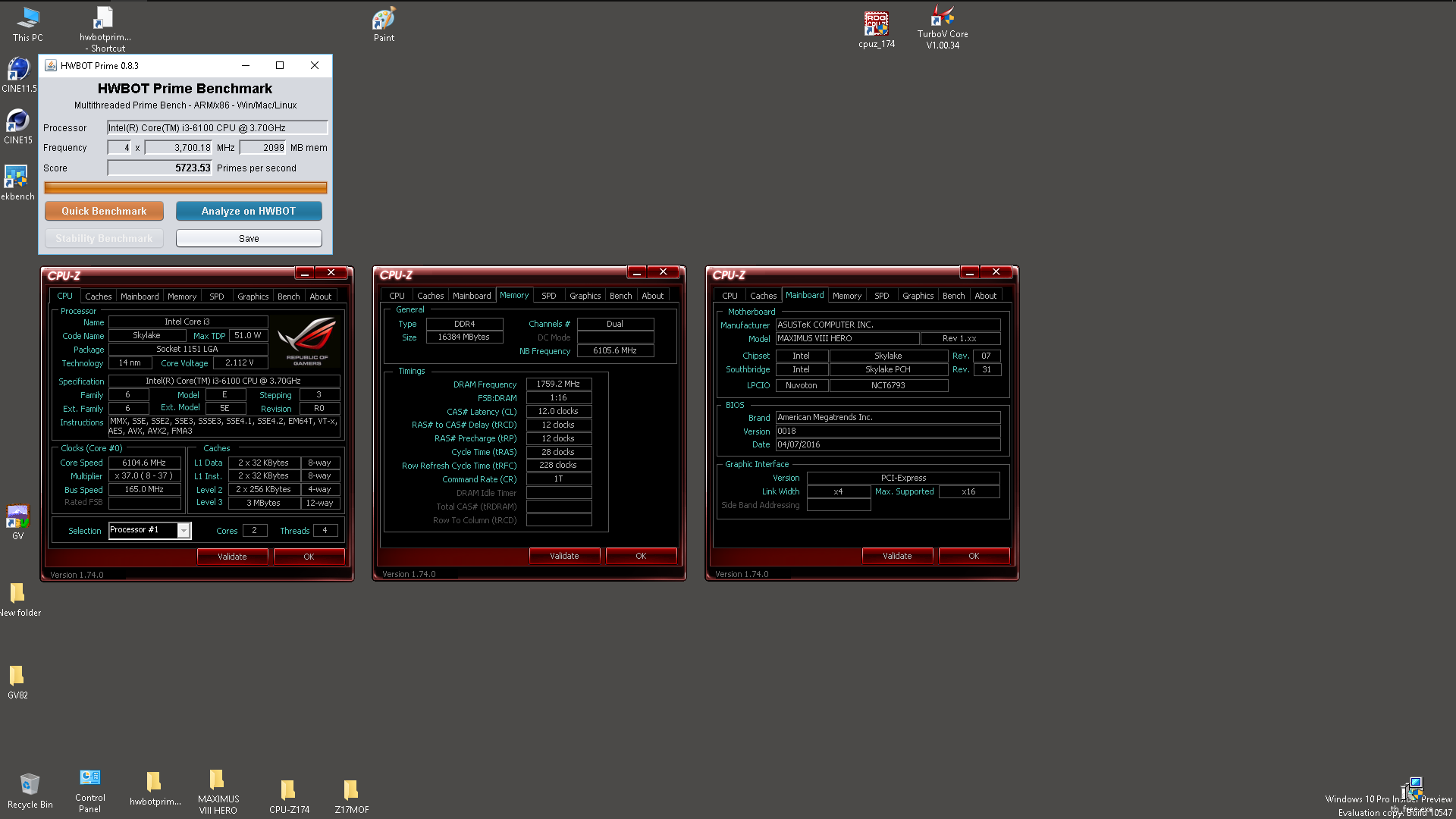The height and width of the screenshot is (819, 1456).
Task: Open CPU-Z174 folder
Action: click(289, 796)
